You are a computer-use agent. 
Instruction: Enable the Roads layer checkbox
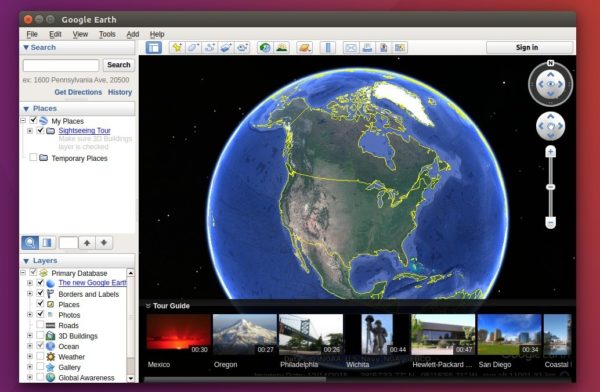click(40, 325)
